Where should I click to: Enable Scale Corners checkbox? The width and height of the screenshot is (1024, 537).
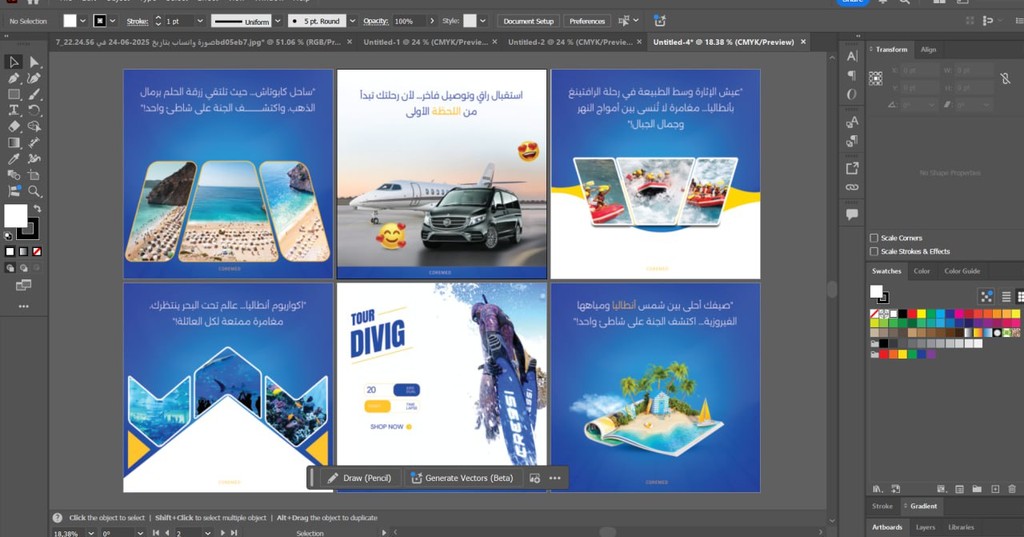[874, 238]
